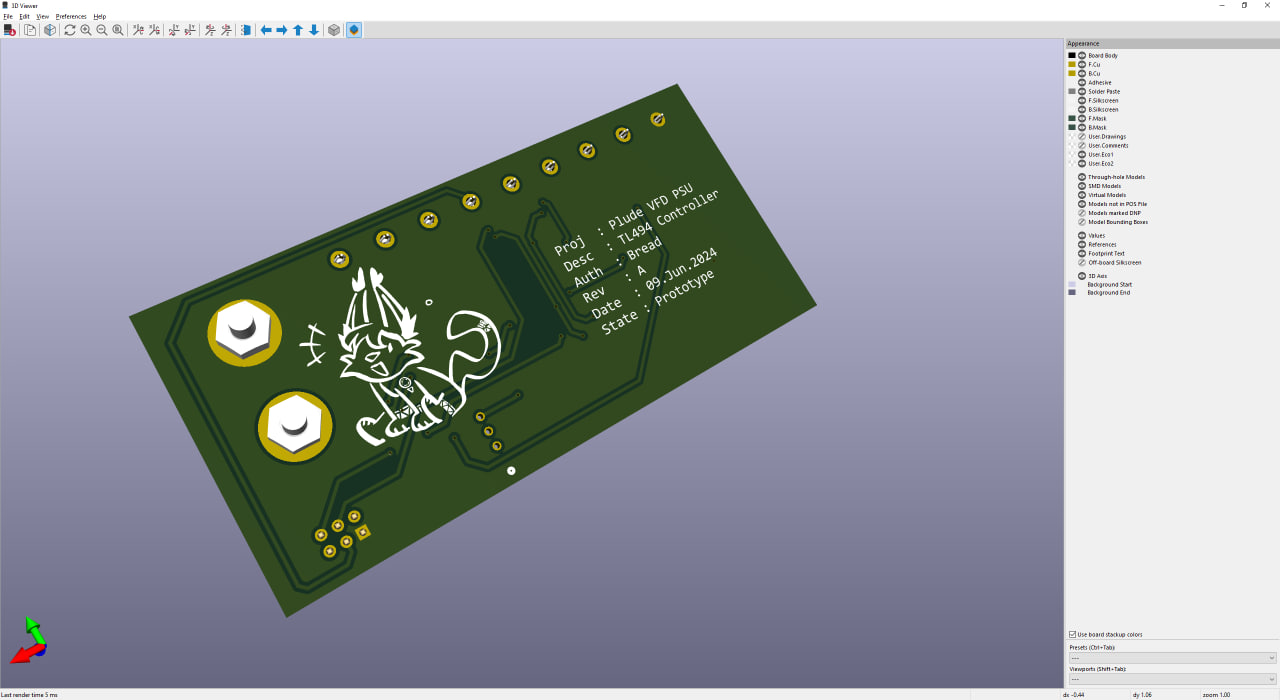Open the View menu
This screenshot has height=700, width=1280.
coord(42,16)
